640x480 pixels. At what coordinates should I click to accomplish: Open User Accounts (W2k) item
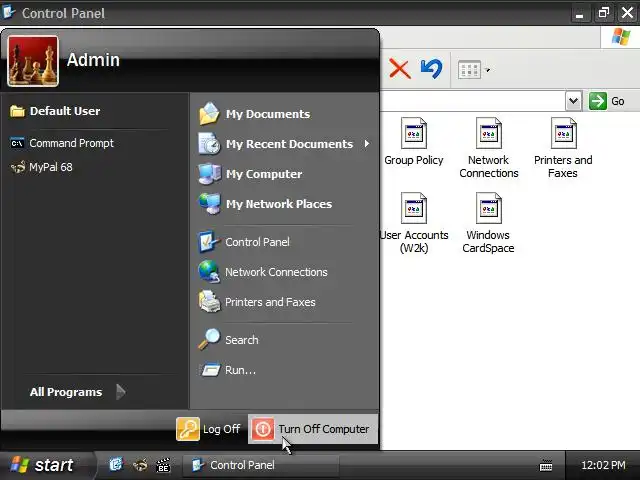tap(413, 223)
